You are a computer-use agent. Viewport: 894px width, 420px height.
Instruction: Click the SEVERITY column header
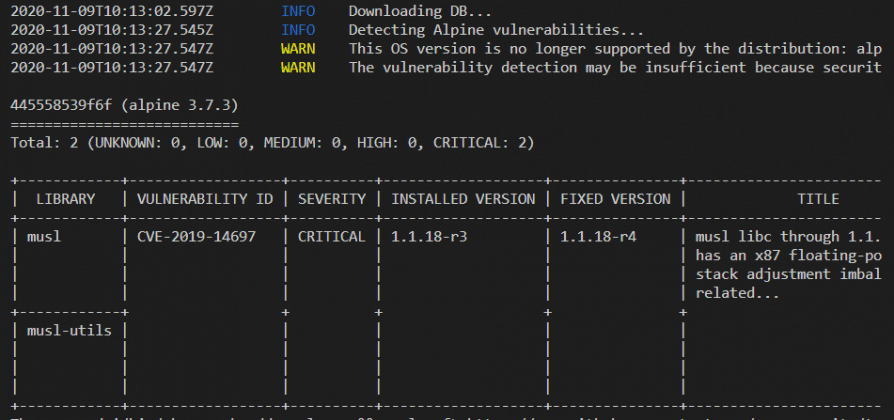pos(331,199)
